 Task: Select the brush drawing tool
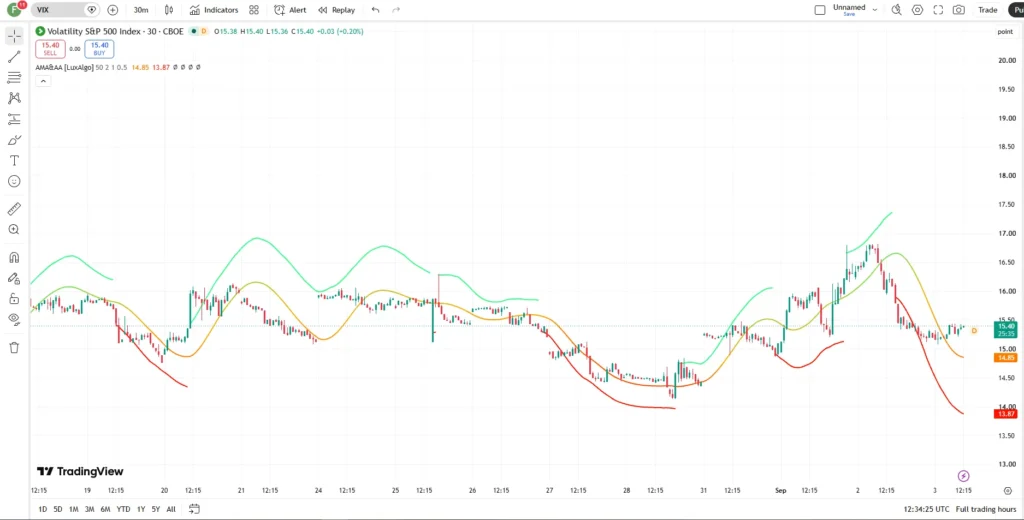14,140
